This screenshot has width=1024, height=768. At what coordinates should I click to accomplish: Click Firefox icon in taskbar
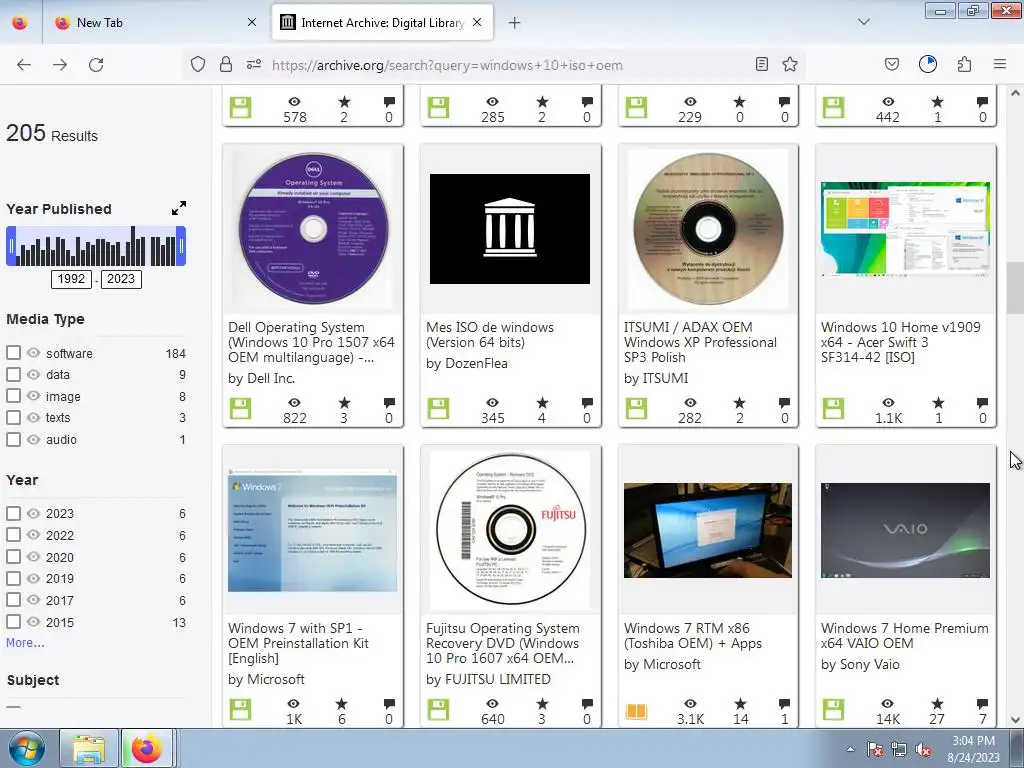point(147,748)
